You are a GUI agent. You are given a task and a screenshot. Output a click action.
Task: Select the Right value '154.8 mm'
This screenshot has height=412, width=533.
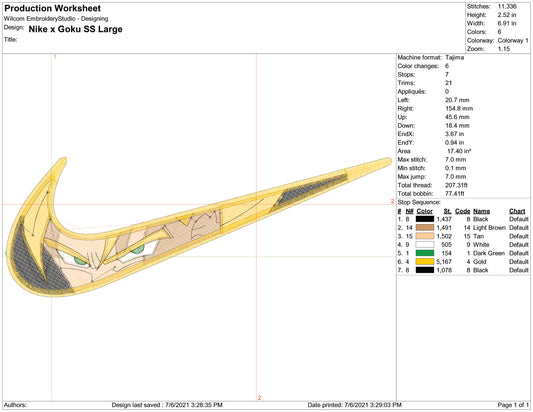click(x=459, y=108)
